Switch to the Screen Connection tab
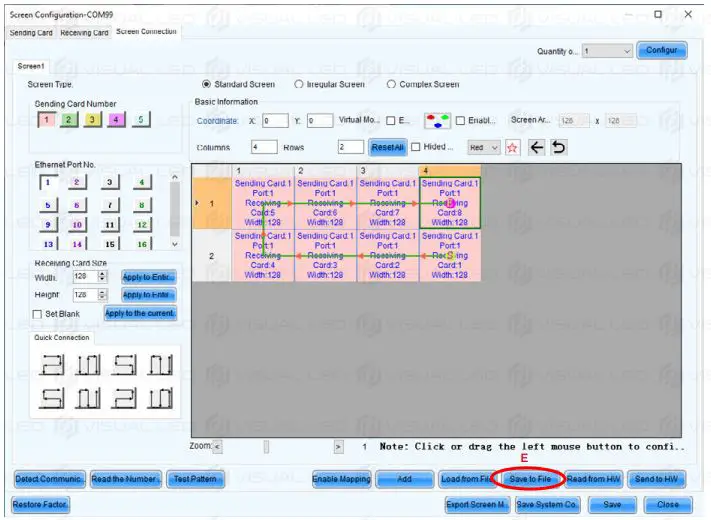This screenshot has width=711, height=520. pos(146,32)
